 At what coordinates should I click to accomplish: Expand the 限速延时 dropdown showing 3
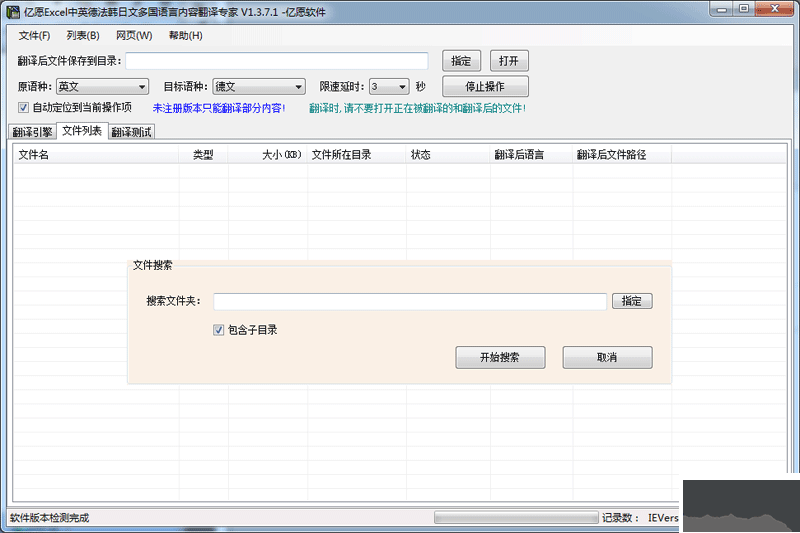(x=389, y=87)
